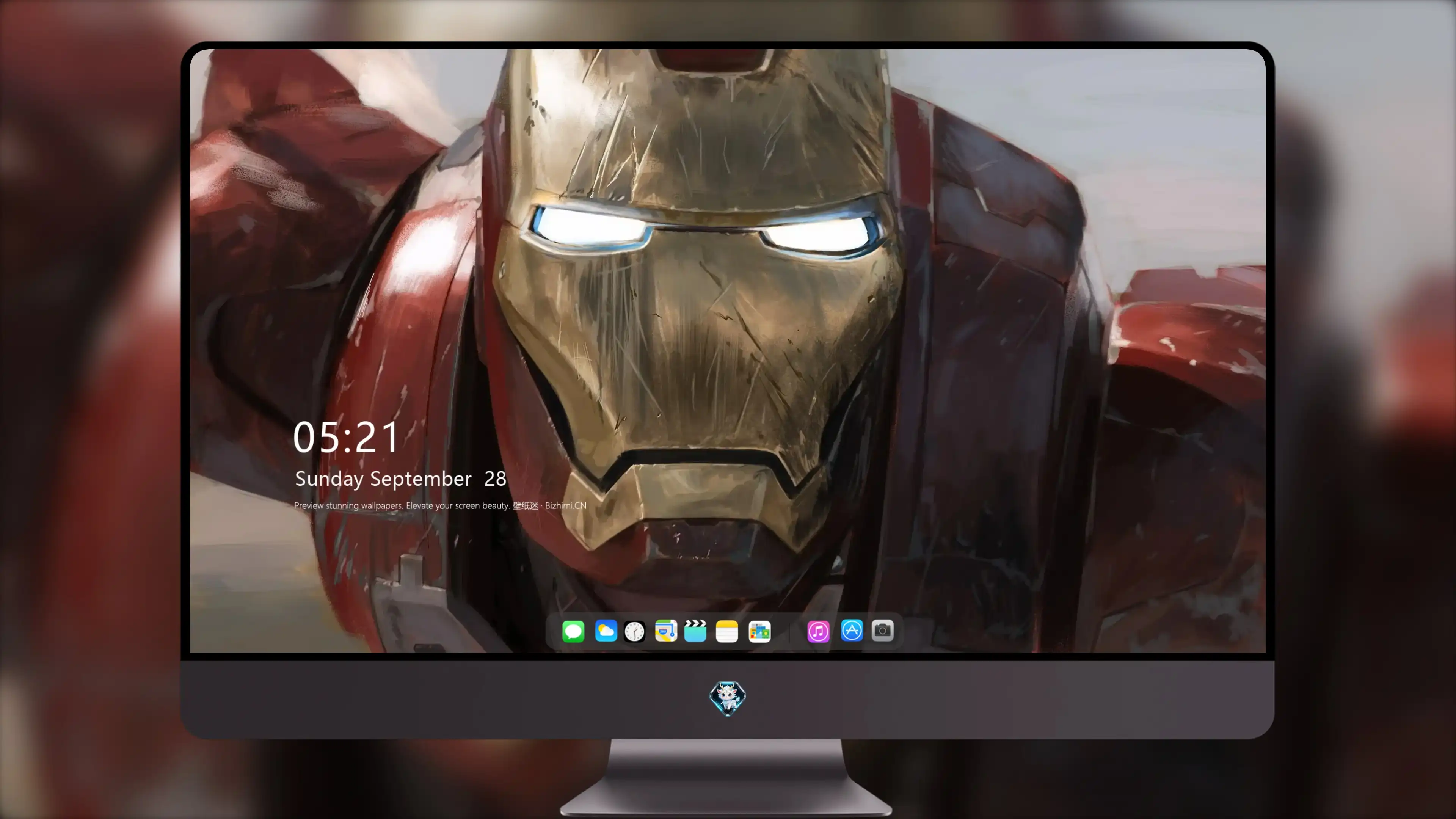Launch the Weather app from the dock
This screenshot has width=1456, height=819.
point(606,631)
